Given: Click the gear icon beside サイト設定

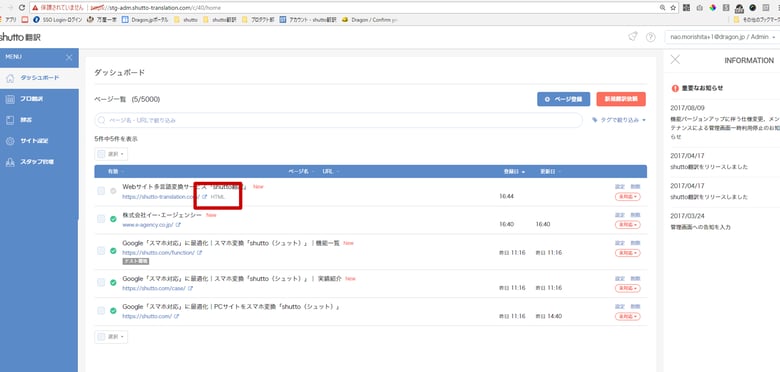Looking at the screenshot, I should (10, 141).
